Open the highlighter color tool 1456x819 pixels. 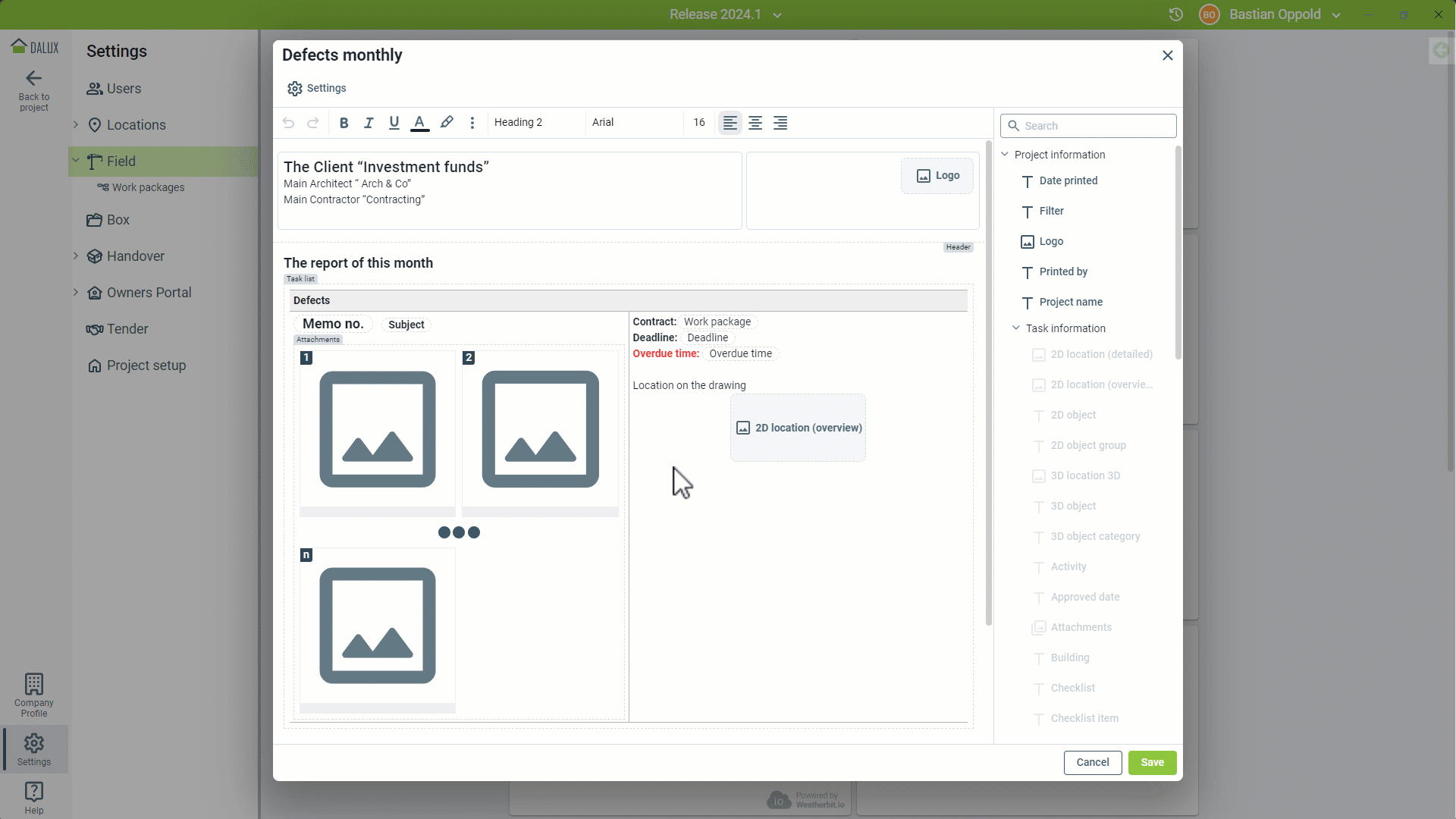click(x=447, y=123)
